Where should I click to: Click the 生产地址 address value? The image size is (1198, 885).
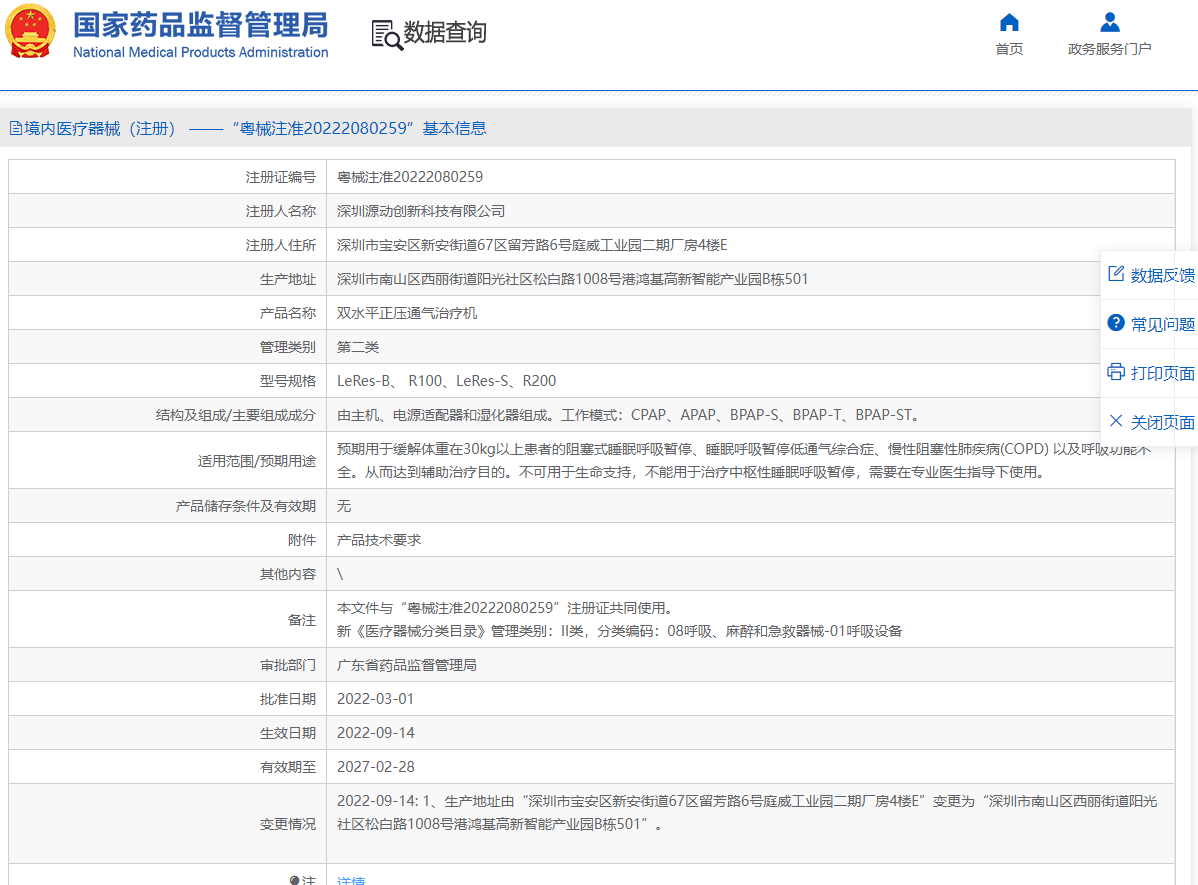[x=572, y=279]
